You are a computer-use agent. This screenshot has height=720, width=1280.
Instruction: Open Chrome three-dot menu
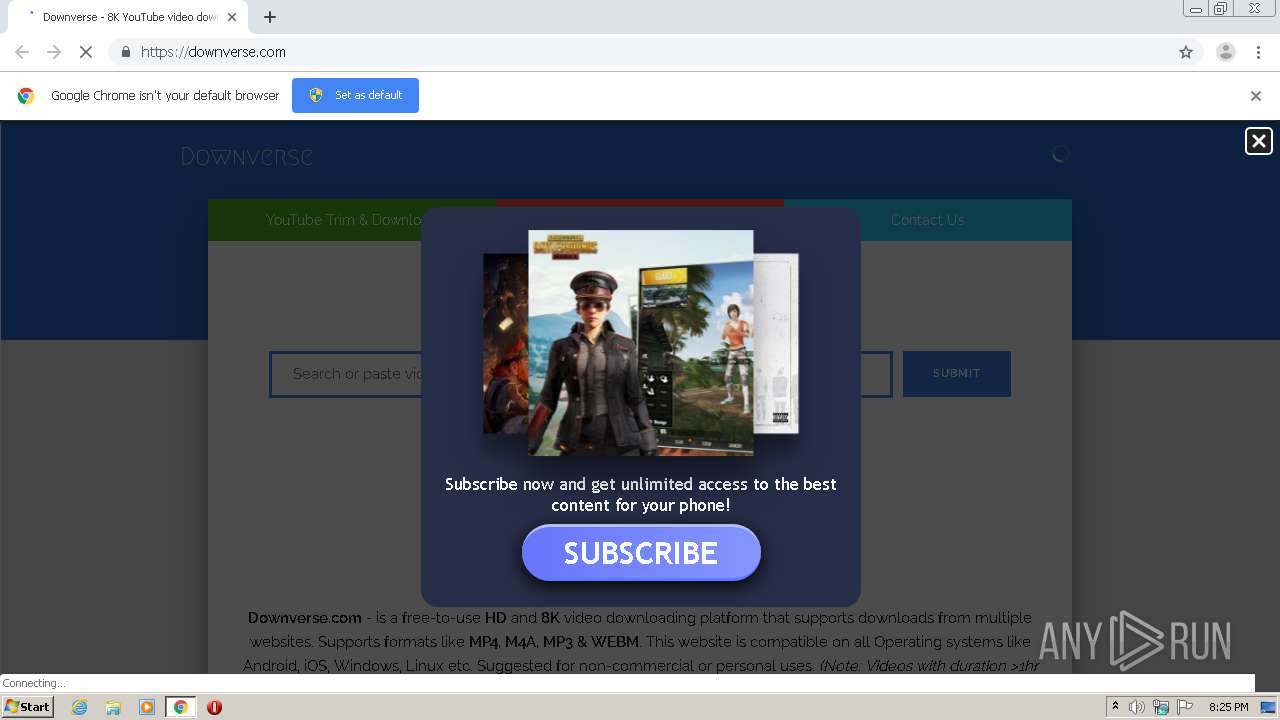click(x=1258, y=52)
